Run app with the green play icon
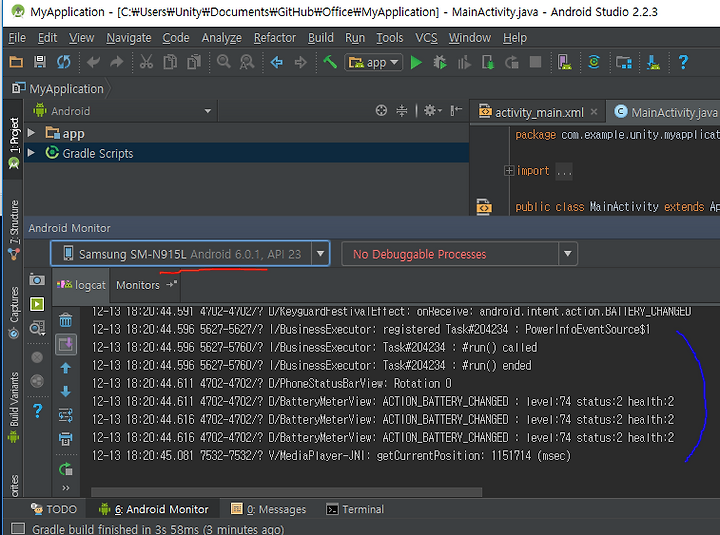This screenshot has width=720, height=535. click(416, 62)
